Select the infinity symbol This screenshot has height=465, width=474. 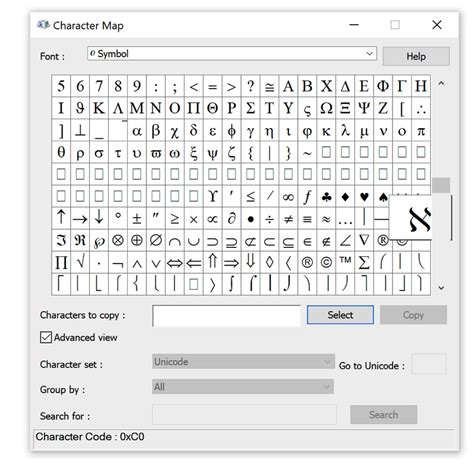tap(288, 197)
